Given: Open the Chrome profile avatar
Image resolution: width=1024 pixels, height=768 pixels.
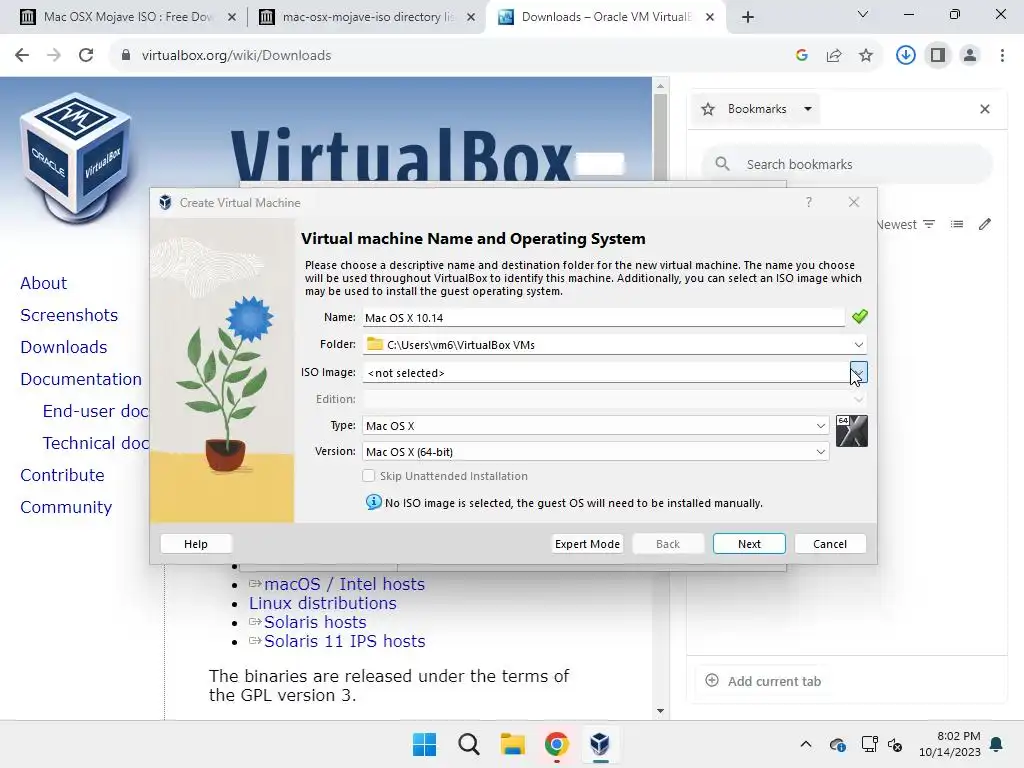Looking at the screenshot, I should (970, 56).
